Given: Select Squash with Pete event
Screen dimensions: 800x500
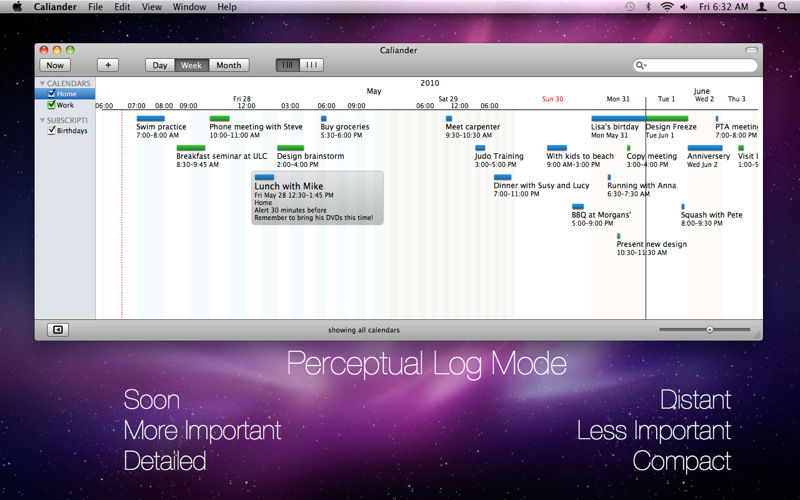Looking at the screenshot, I should 711,215.
